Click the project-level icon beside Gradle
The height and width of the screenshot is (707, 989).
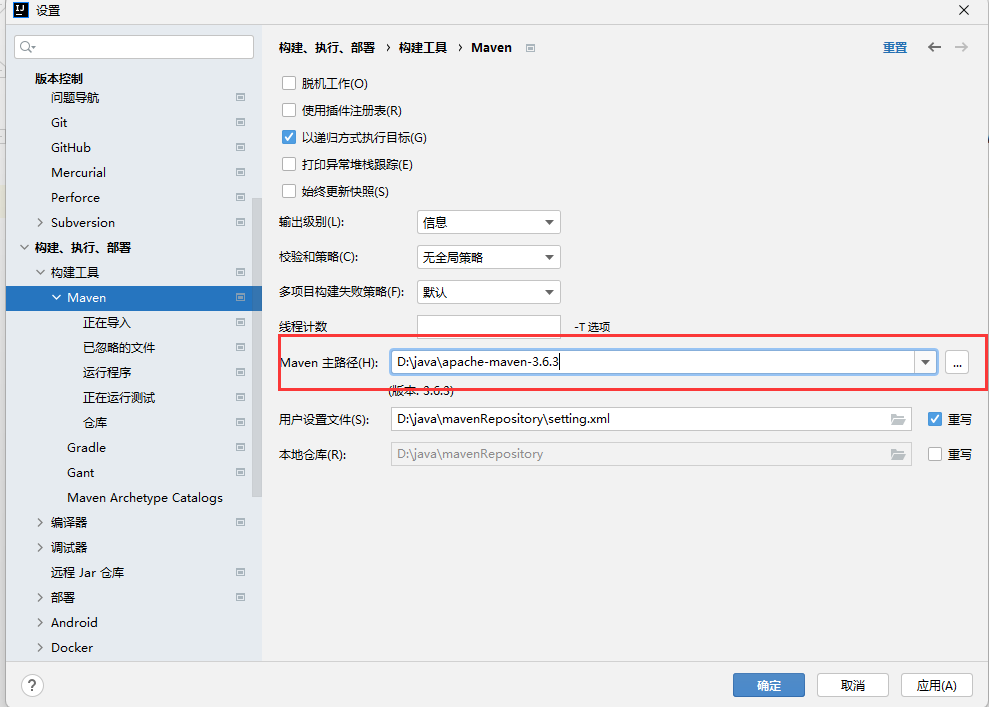pyautogui.click(x=240, y=447)
